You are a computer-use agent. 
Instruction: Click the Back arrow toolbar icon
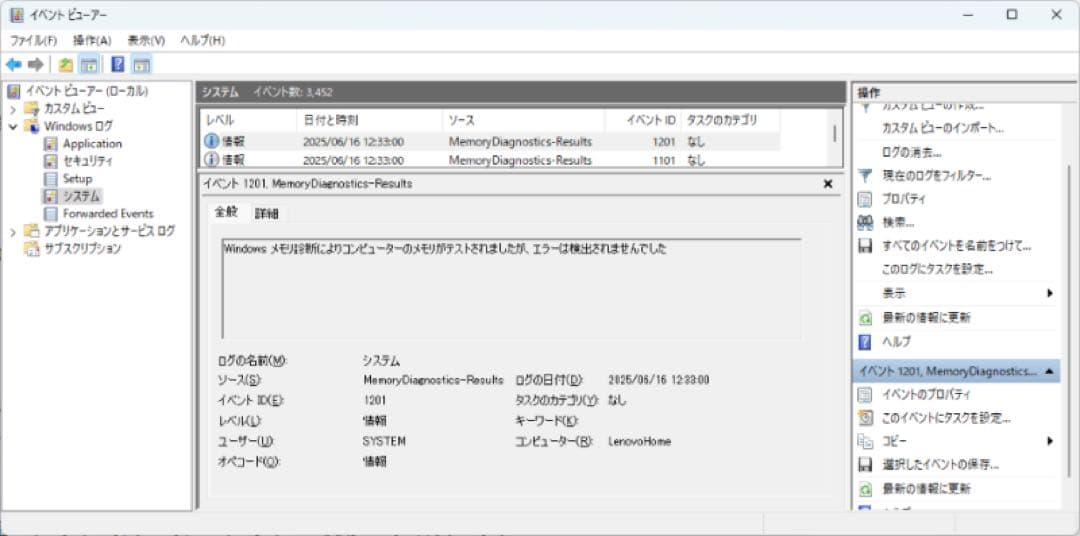tap(13, 65)
